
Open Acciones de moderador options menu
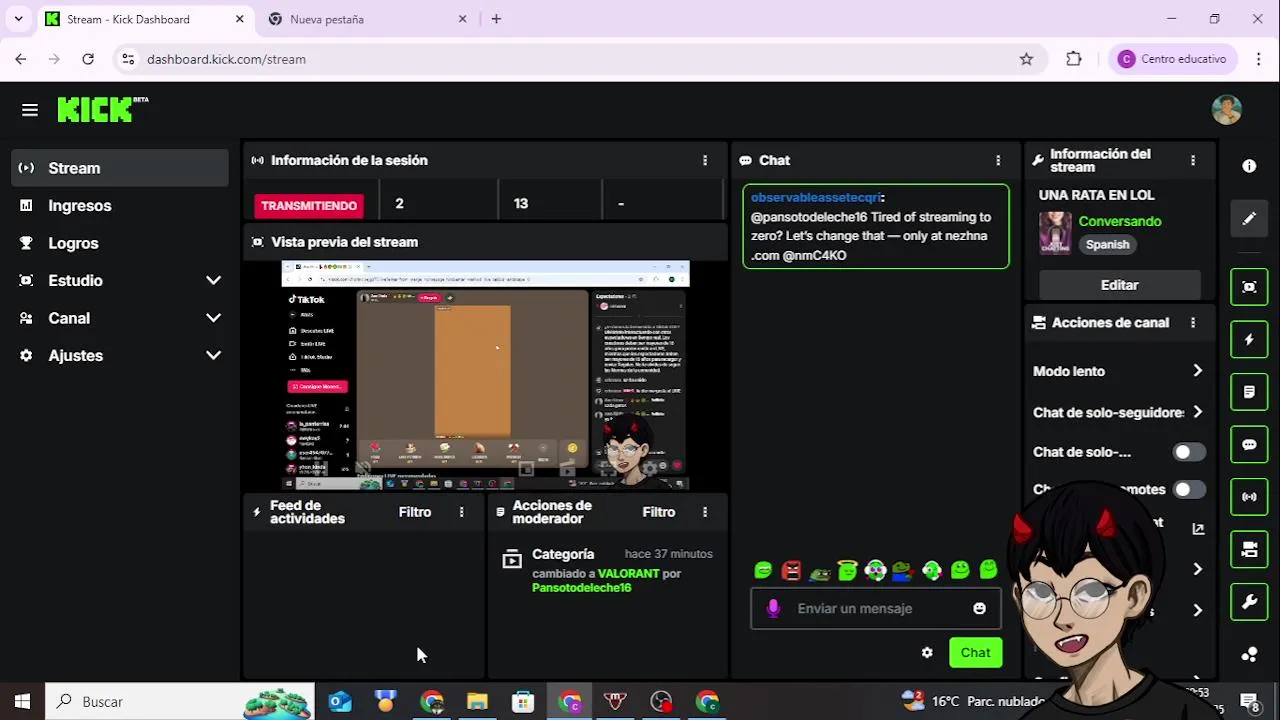pos(705,512)
